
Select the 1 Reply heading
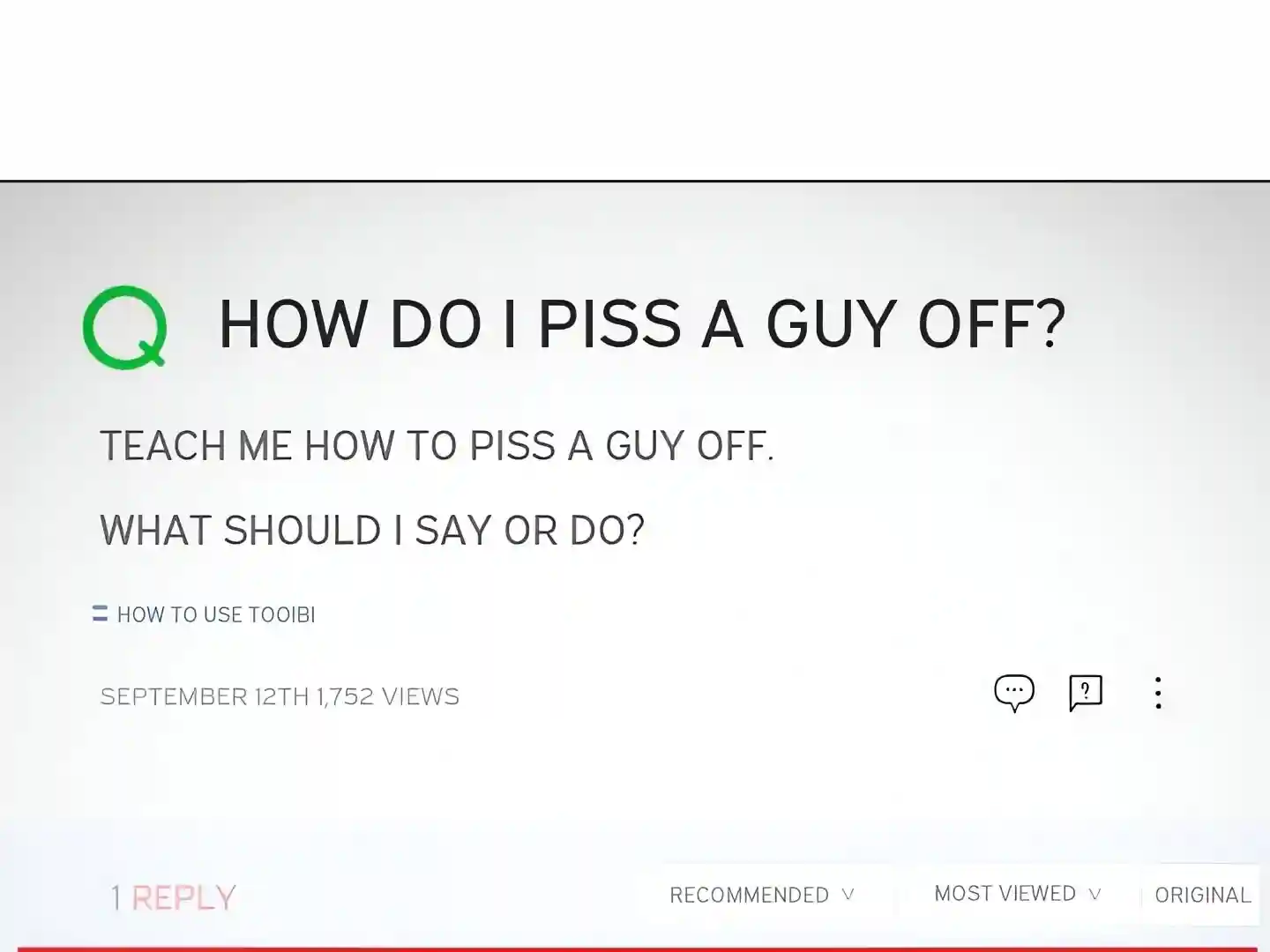tap(174, 897)
